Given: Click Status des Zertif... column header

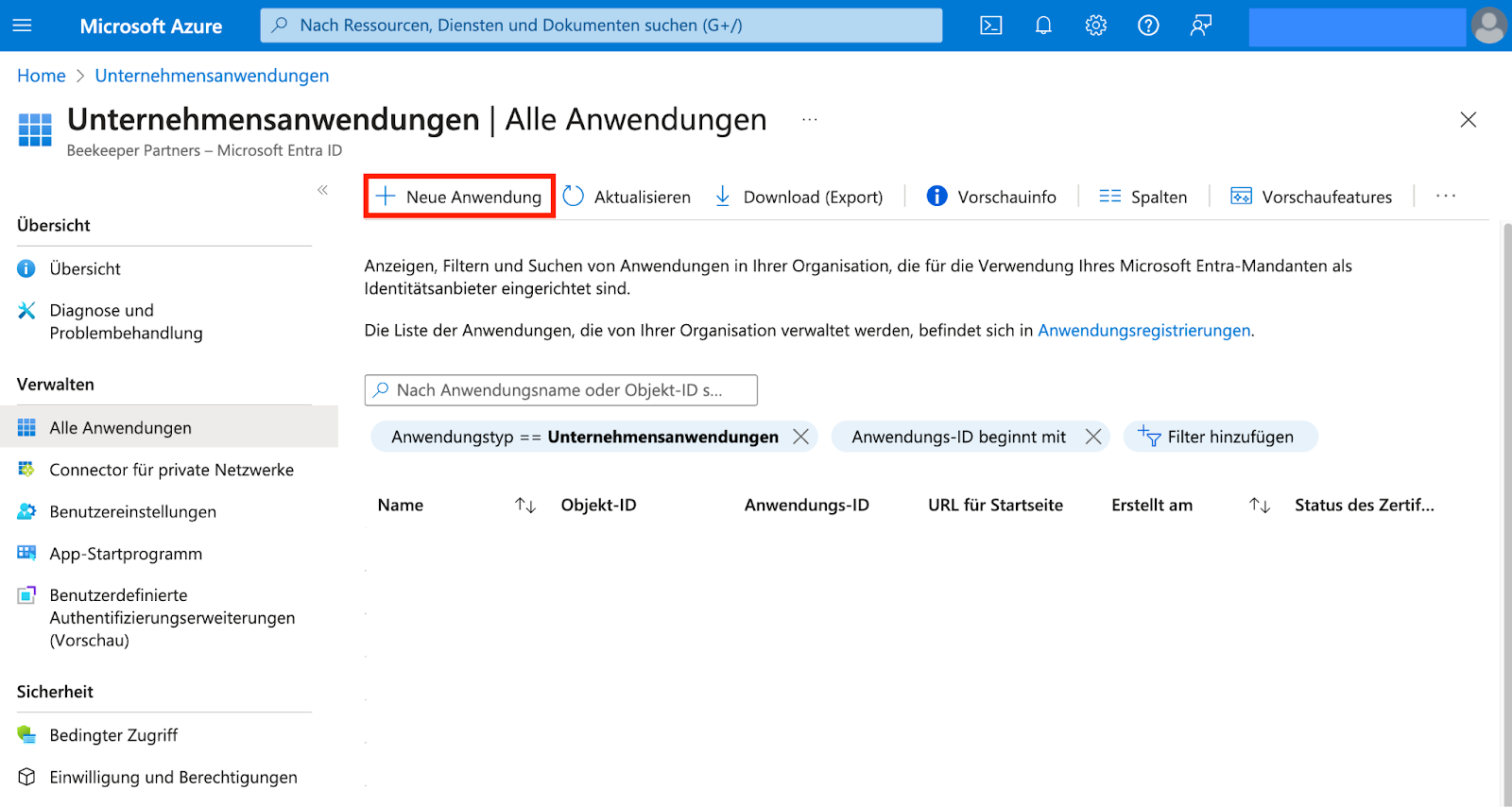Looking at the screenshot, I should (1365, 506).
